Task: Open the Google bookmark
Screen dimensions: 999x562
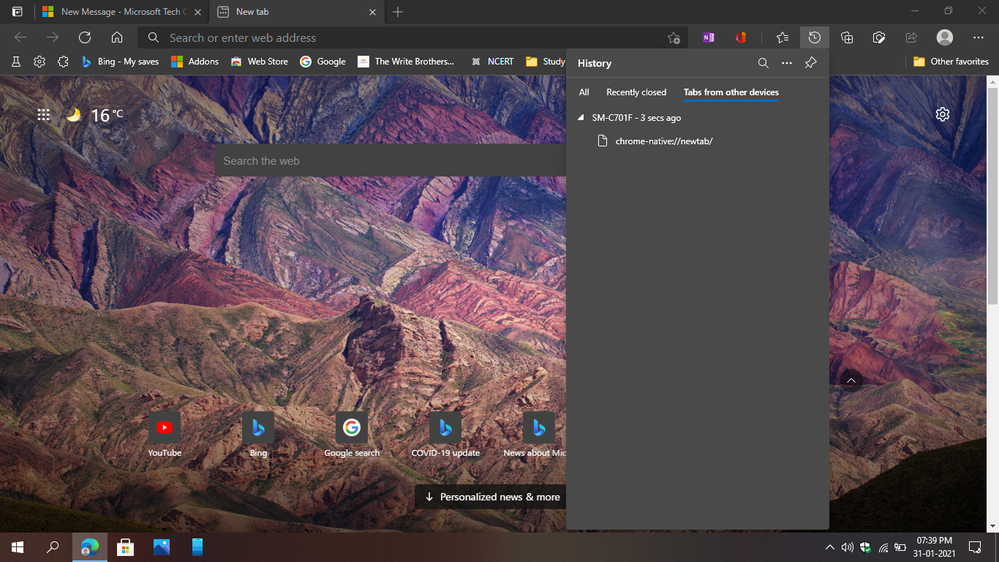Action: click(323, 62)
